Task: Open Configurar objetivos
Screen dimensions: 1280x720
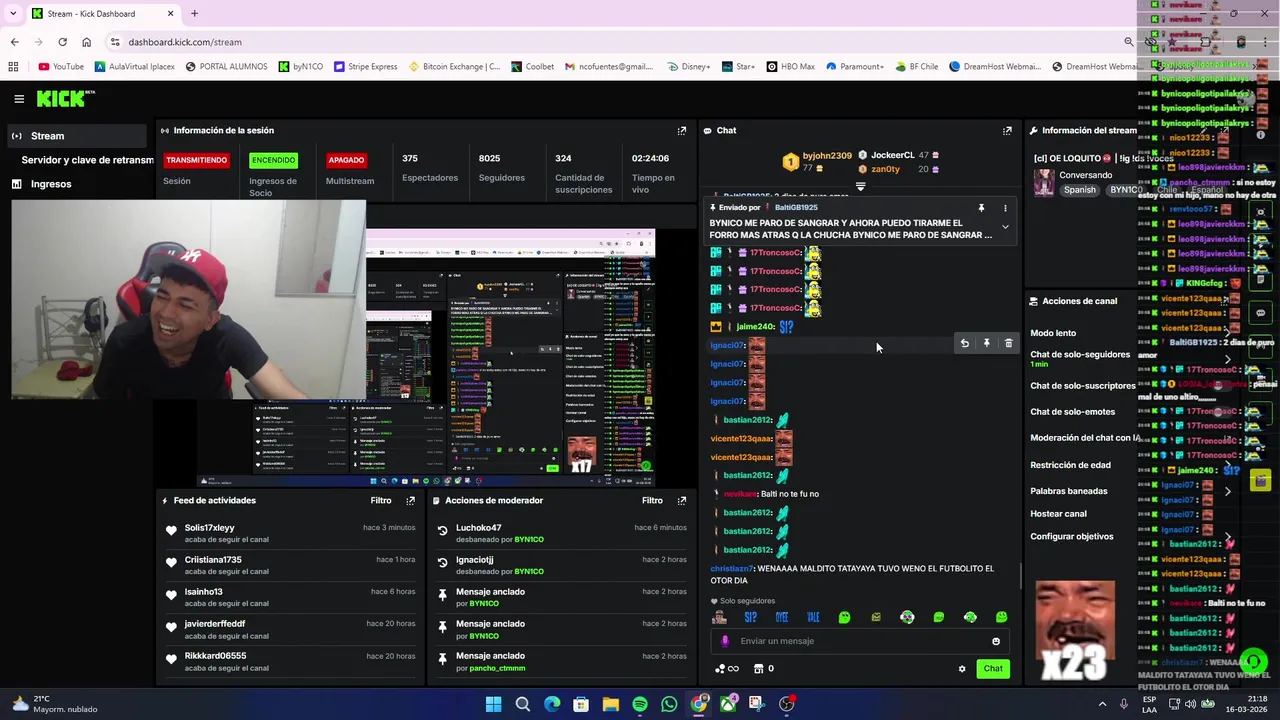Action: tap(1072, 537)
